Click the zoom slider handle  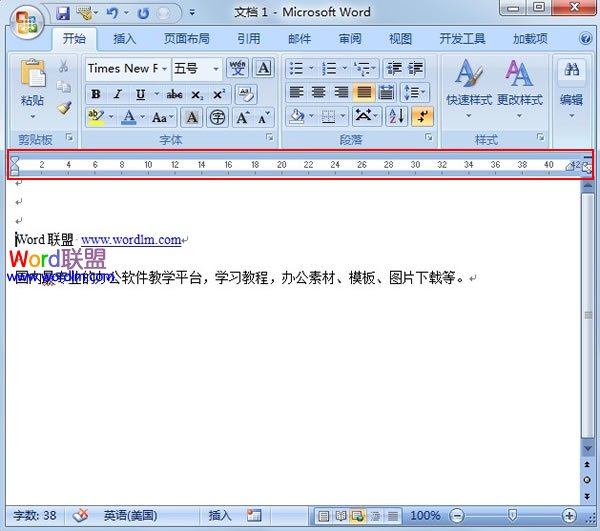click(512, 515)
